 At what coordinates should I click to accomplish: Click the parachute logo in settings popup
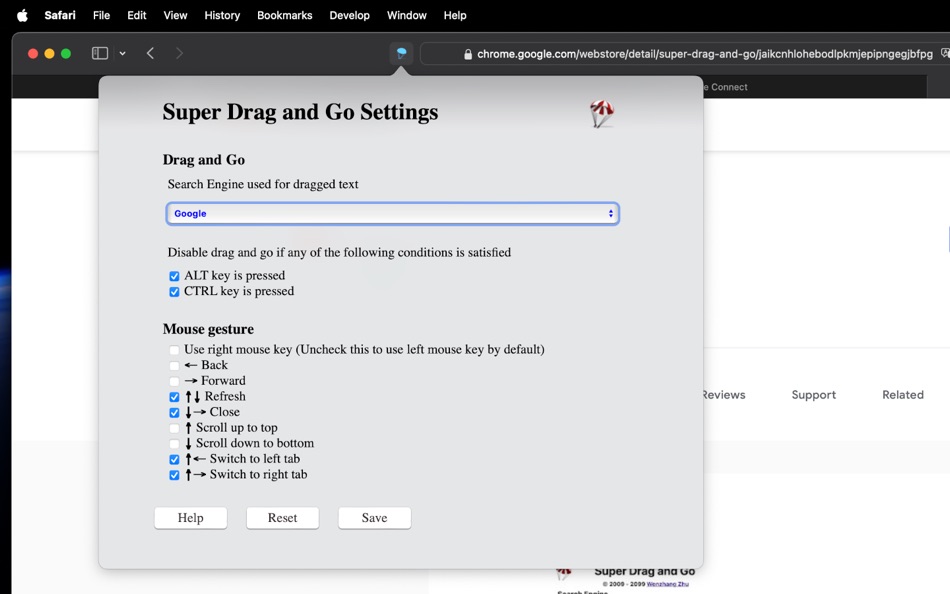pyautogui.click(x=602, y=113)
